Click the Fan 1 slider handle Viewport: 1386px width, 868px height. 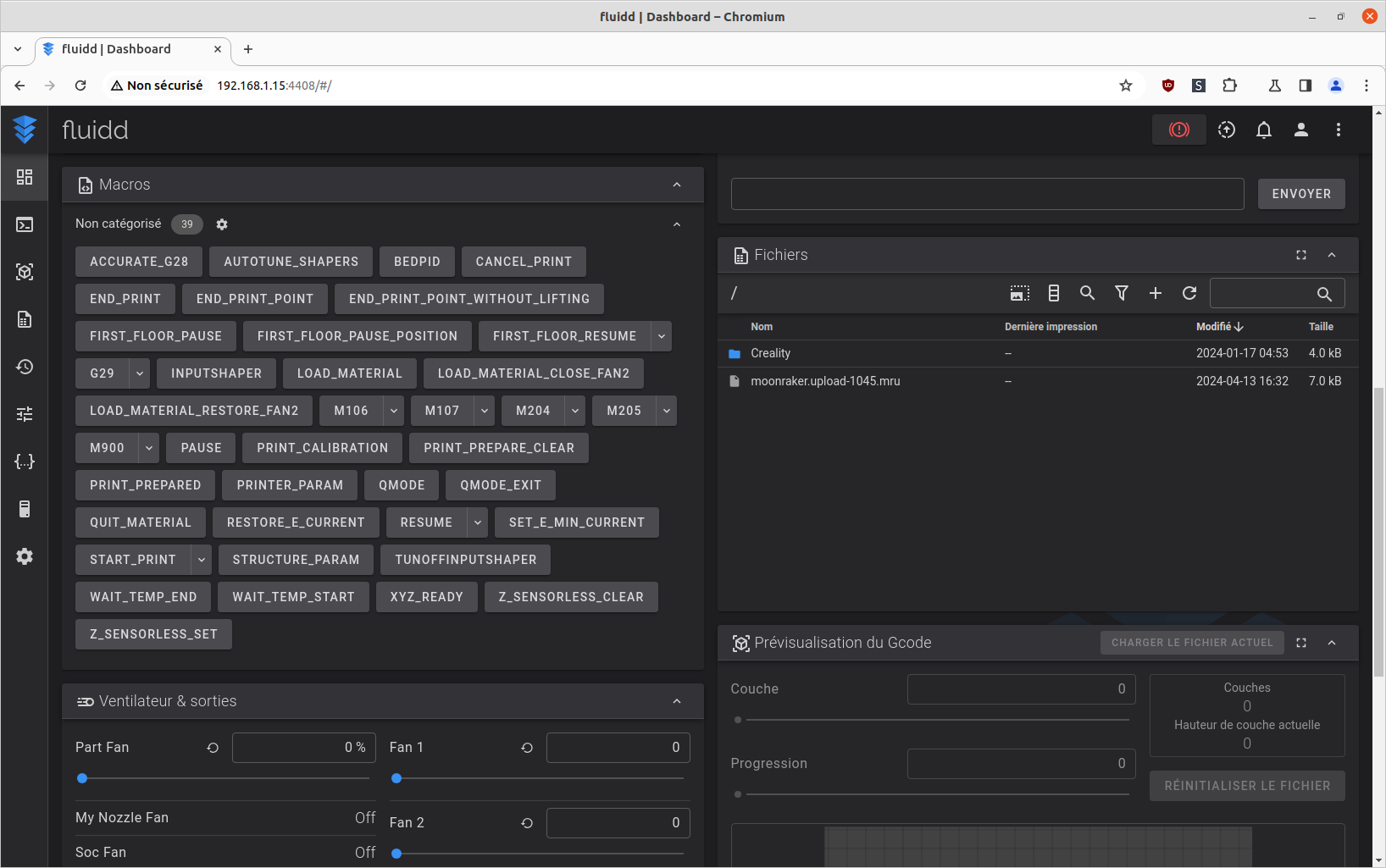pos(396,778)
